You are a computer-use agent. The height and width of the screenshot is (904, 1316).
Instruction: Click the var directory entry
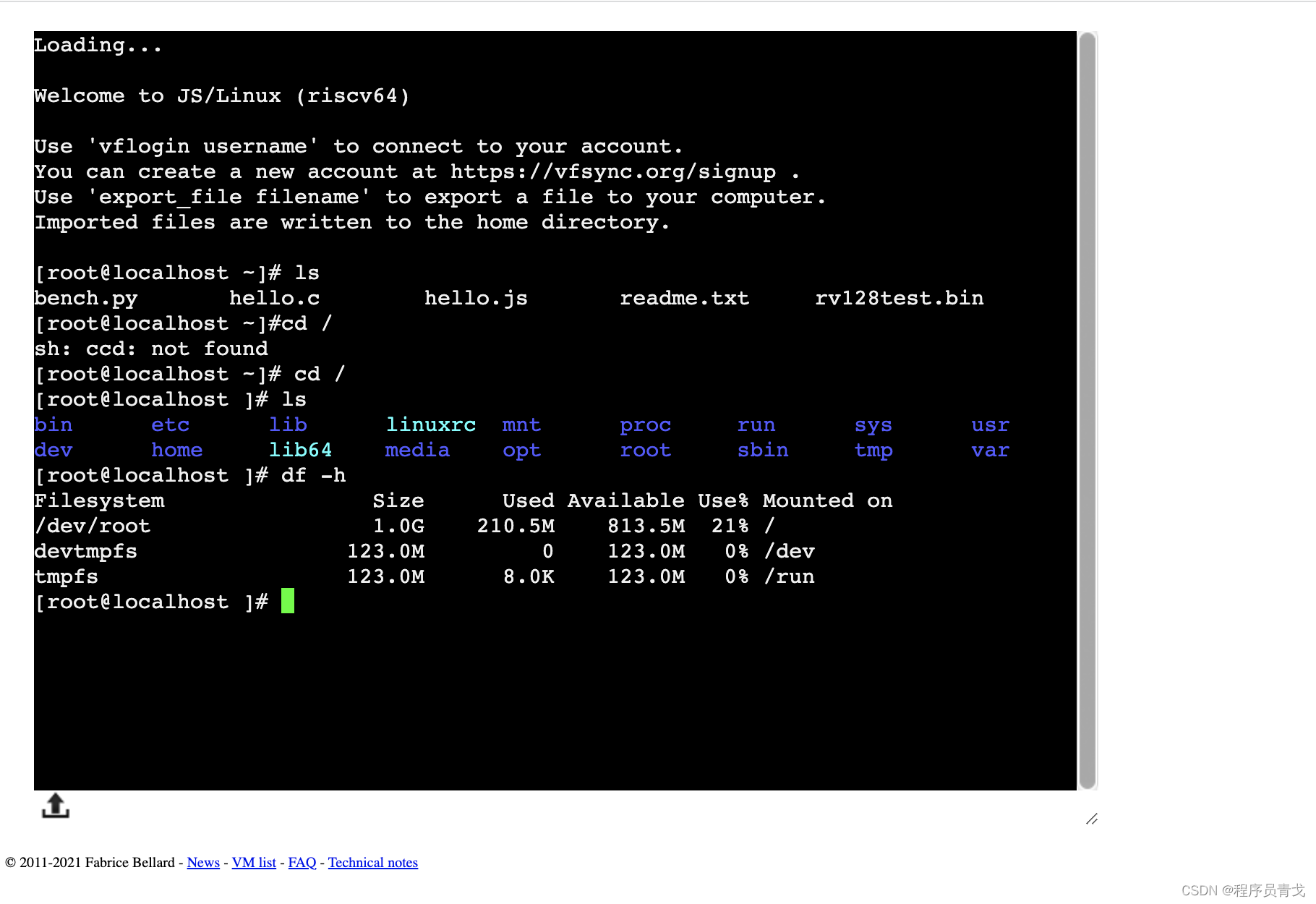(991, 450)
